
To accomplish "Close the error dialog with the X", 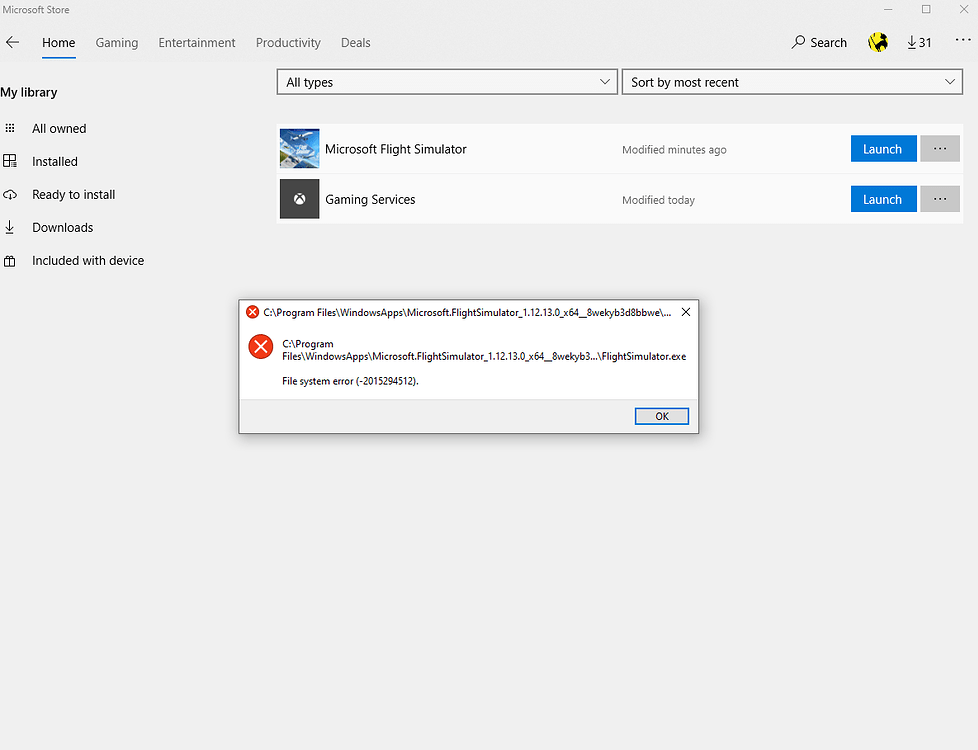I will tap(685, 312).
